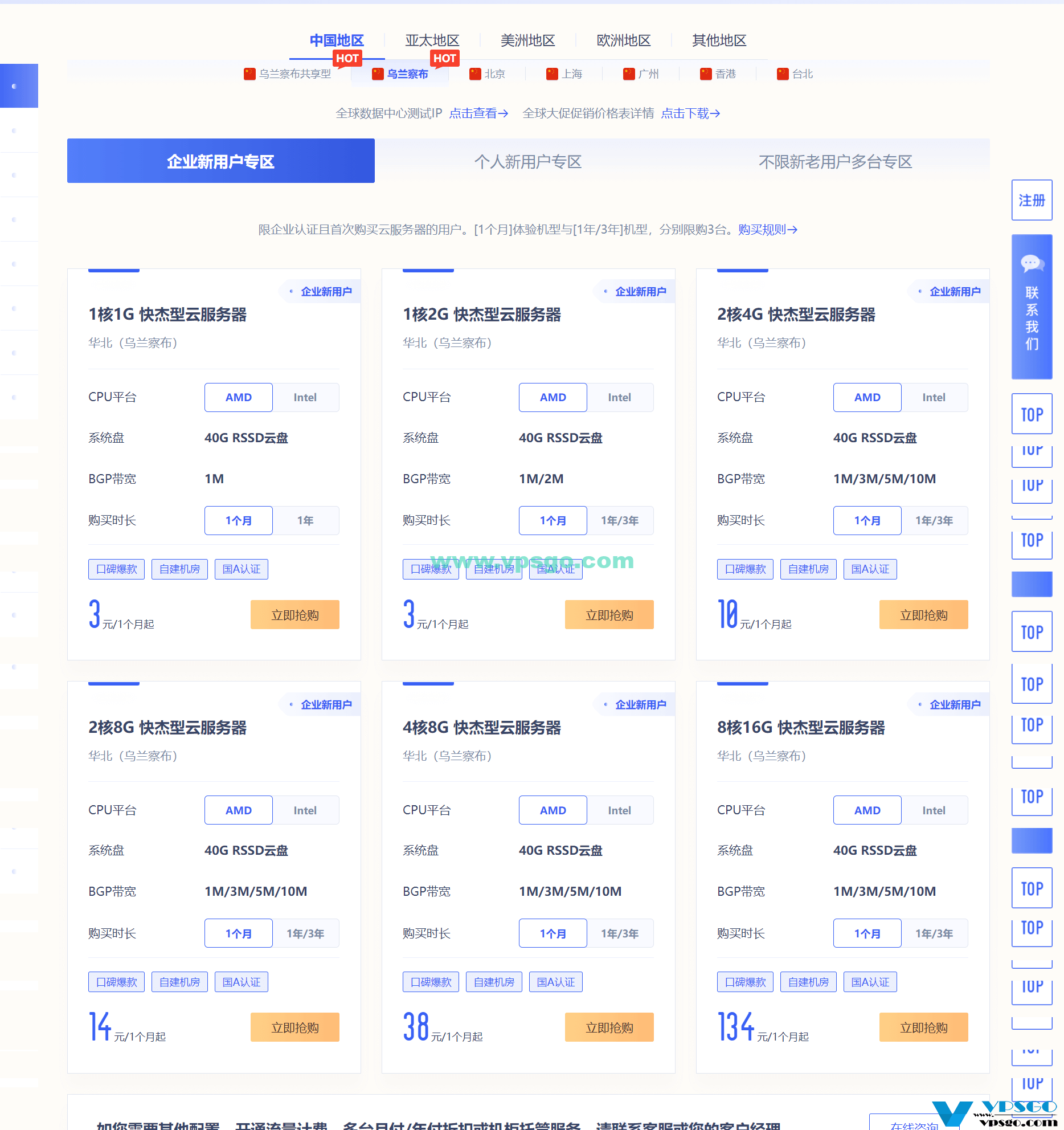Select Intel for 1核2G server
Screen dimensions: 1064x1130
(x=620, y=397)
